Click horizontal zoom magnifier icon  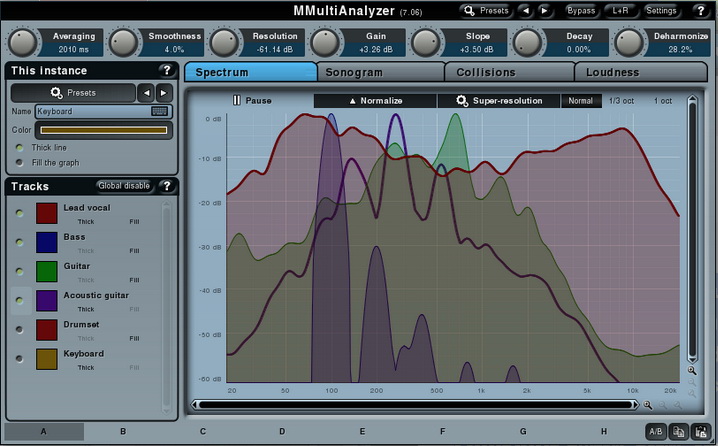(647, 405)
